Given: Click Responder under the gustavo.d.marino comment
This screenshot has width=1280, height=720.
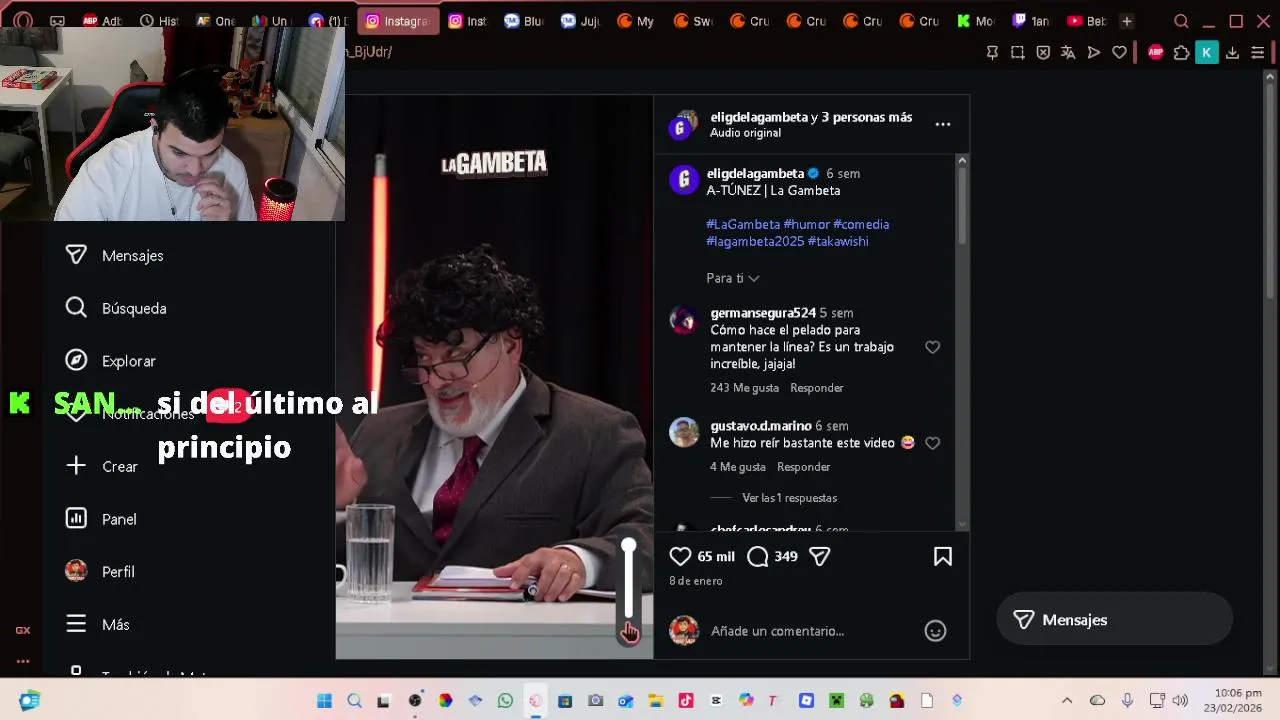Looking at the screenshot, I should click(x=804, y=467).
